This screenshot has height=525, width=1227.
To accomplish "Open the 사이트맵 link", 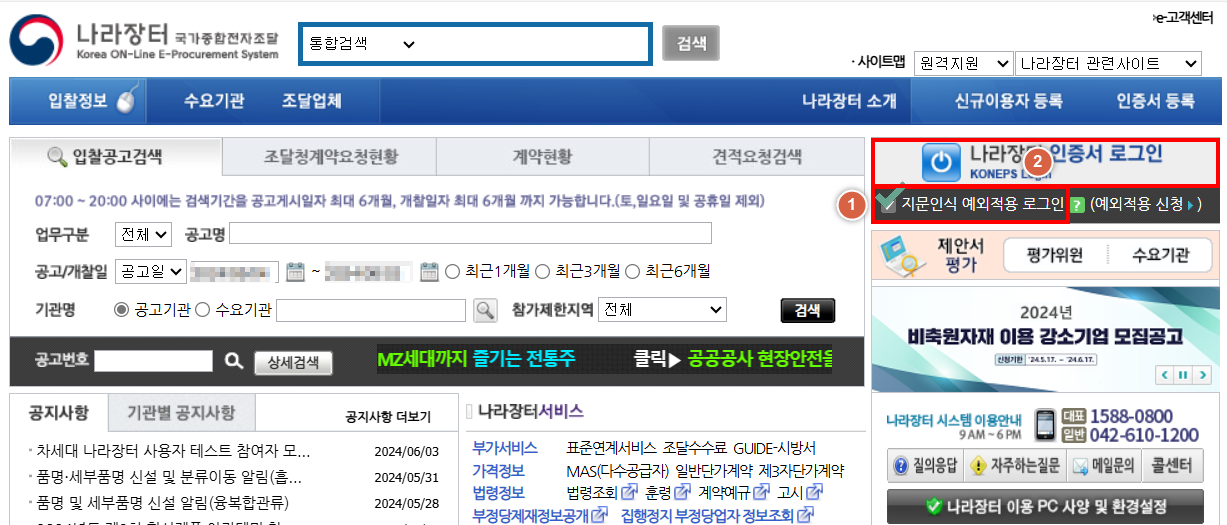I will 880,62.
